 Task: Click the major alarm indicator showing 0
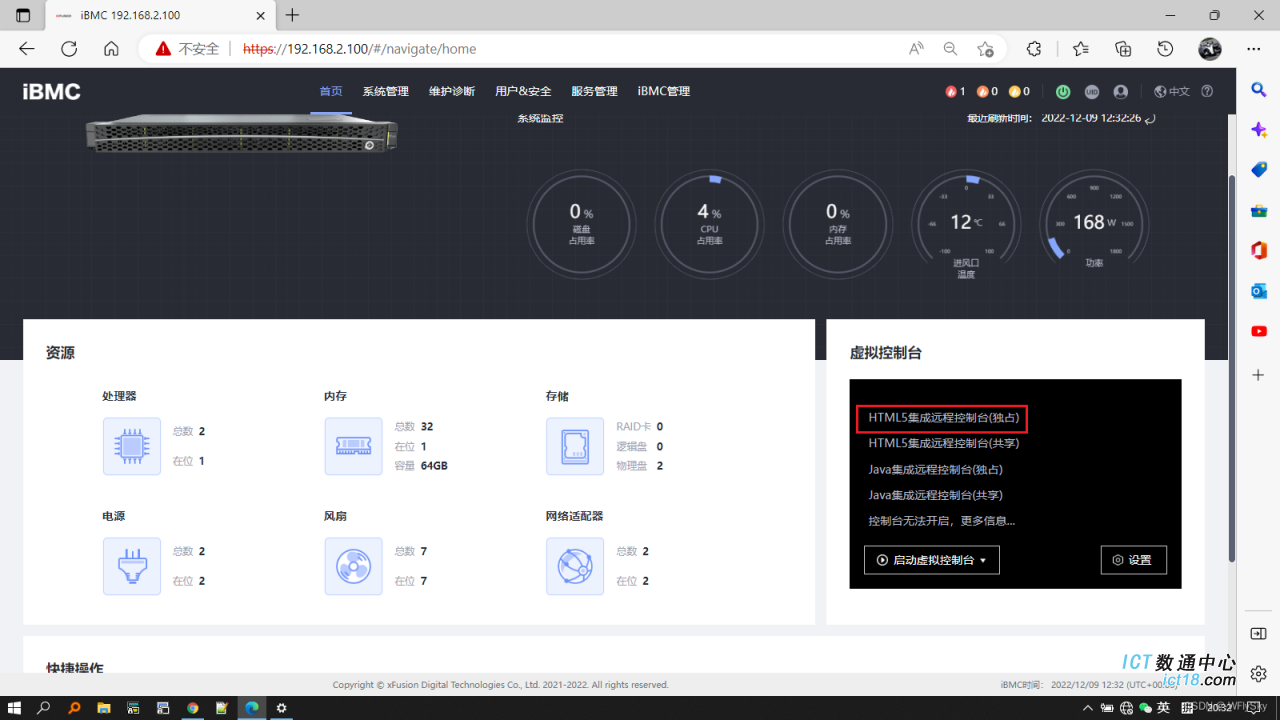click(x=987, y=91)
